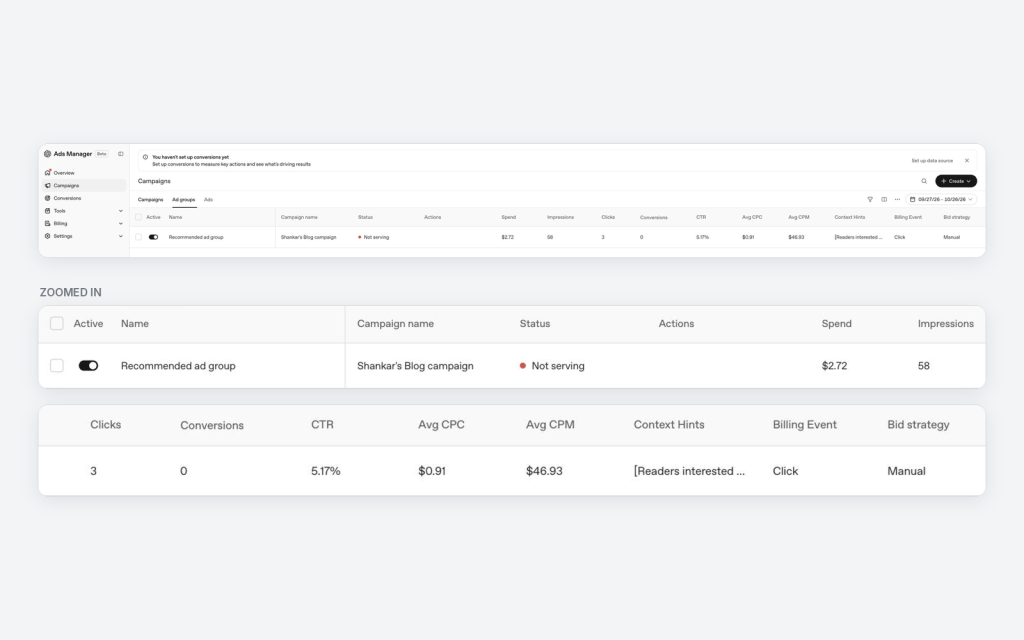Open the three-dots more options menu
The width and height of the screenshot is (1024, 640).
[897, 199]
